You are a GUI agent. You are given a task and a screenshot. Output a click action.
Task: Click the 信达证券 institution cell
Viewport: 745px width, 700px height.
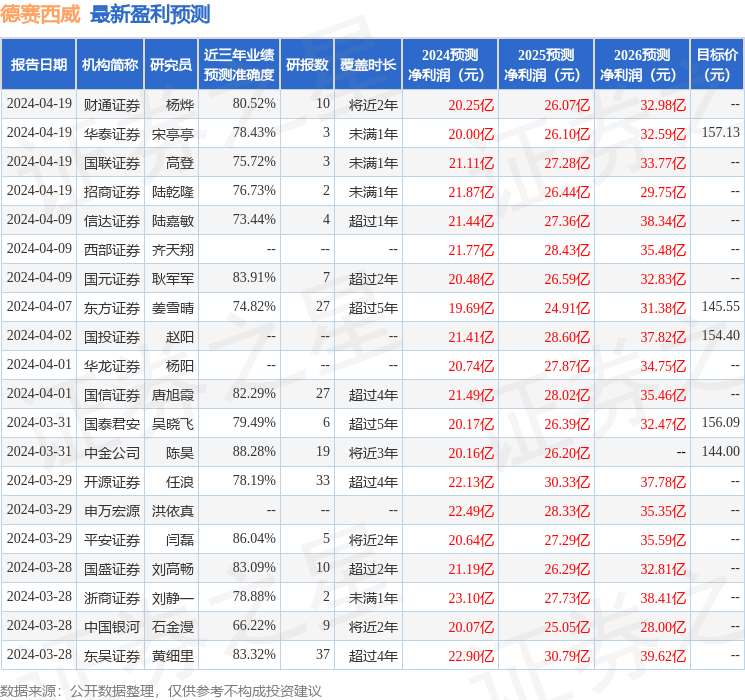pyautogui.click(x=112, y=221)
